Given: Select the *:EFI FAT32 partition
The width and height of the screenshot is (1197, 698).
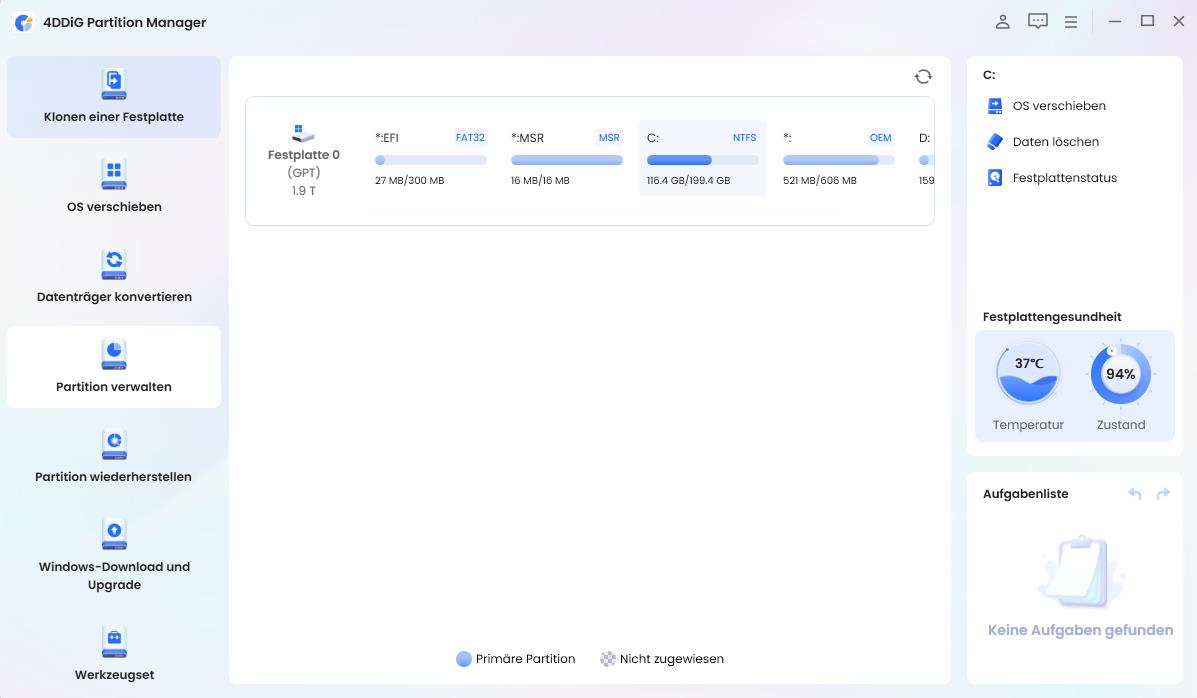Looking at the screenshot, I should (430, 159).
